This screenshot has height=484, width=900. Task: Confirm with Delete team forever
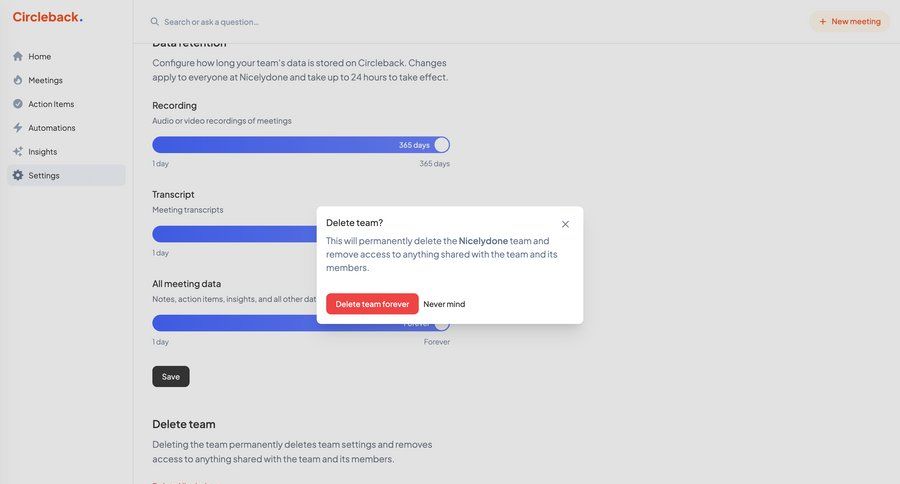372,304
